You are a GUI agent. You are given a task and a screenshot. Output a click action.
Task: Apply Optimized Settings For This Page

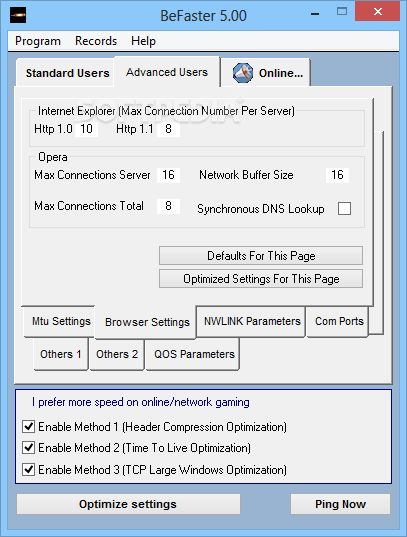pos(261,279)
